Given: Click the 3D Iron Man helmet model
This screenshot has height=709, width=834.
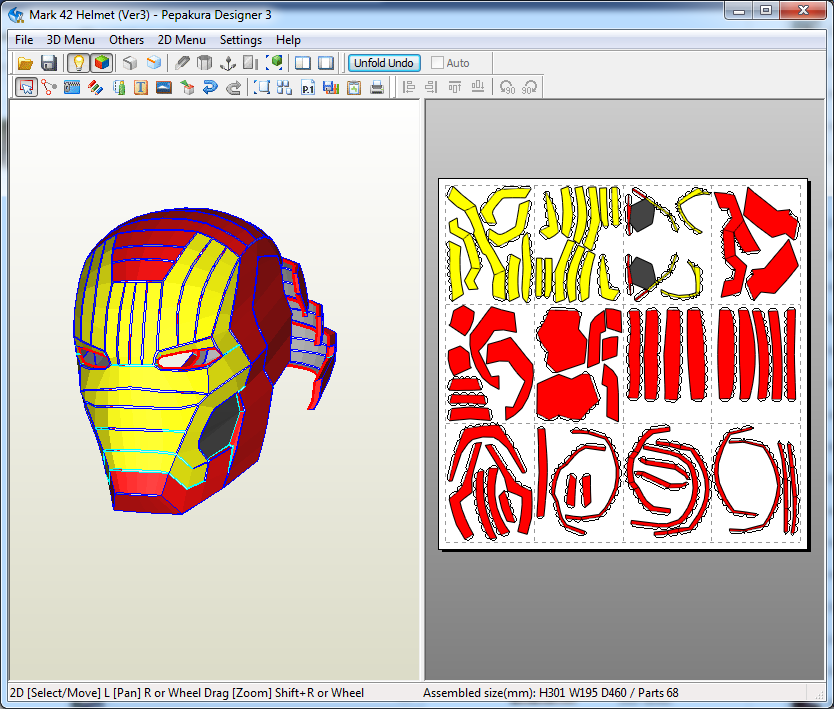Looking at the screenshot, I should 205,362.
